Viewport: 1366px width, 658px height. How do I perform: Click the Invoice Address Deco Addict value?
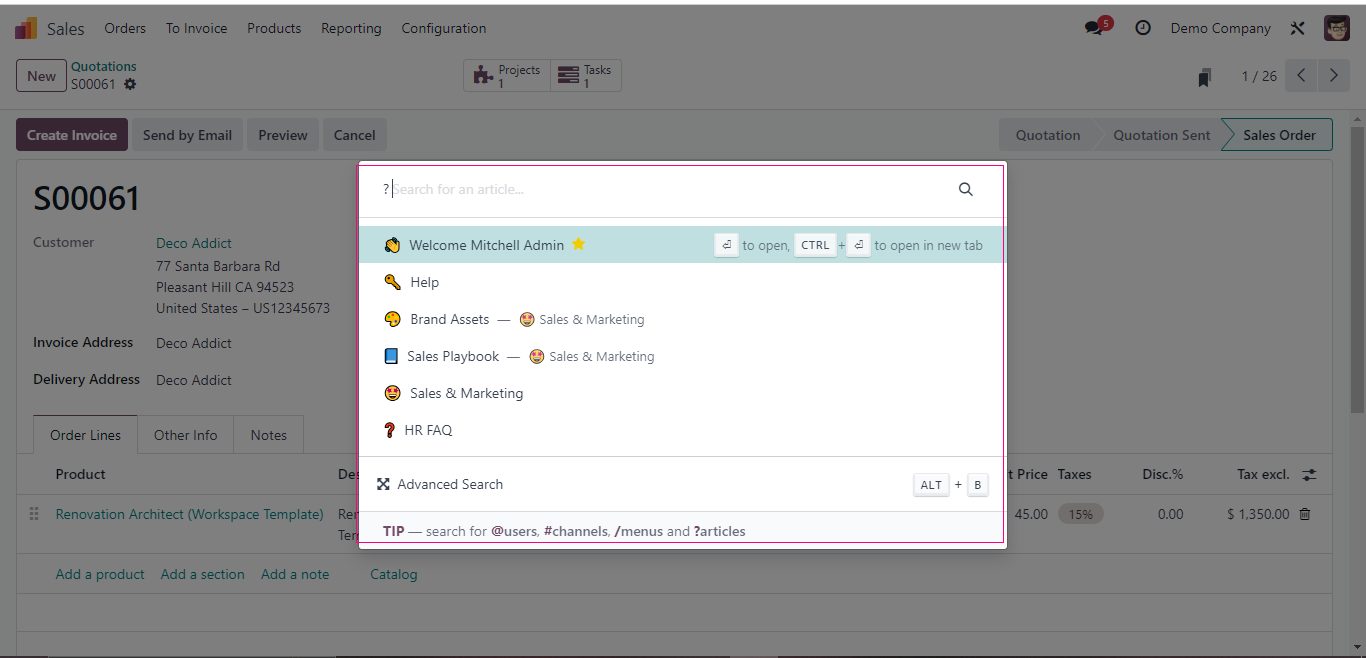point(194,343)
